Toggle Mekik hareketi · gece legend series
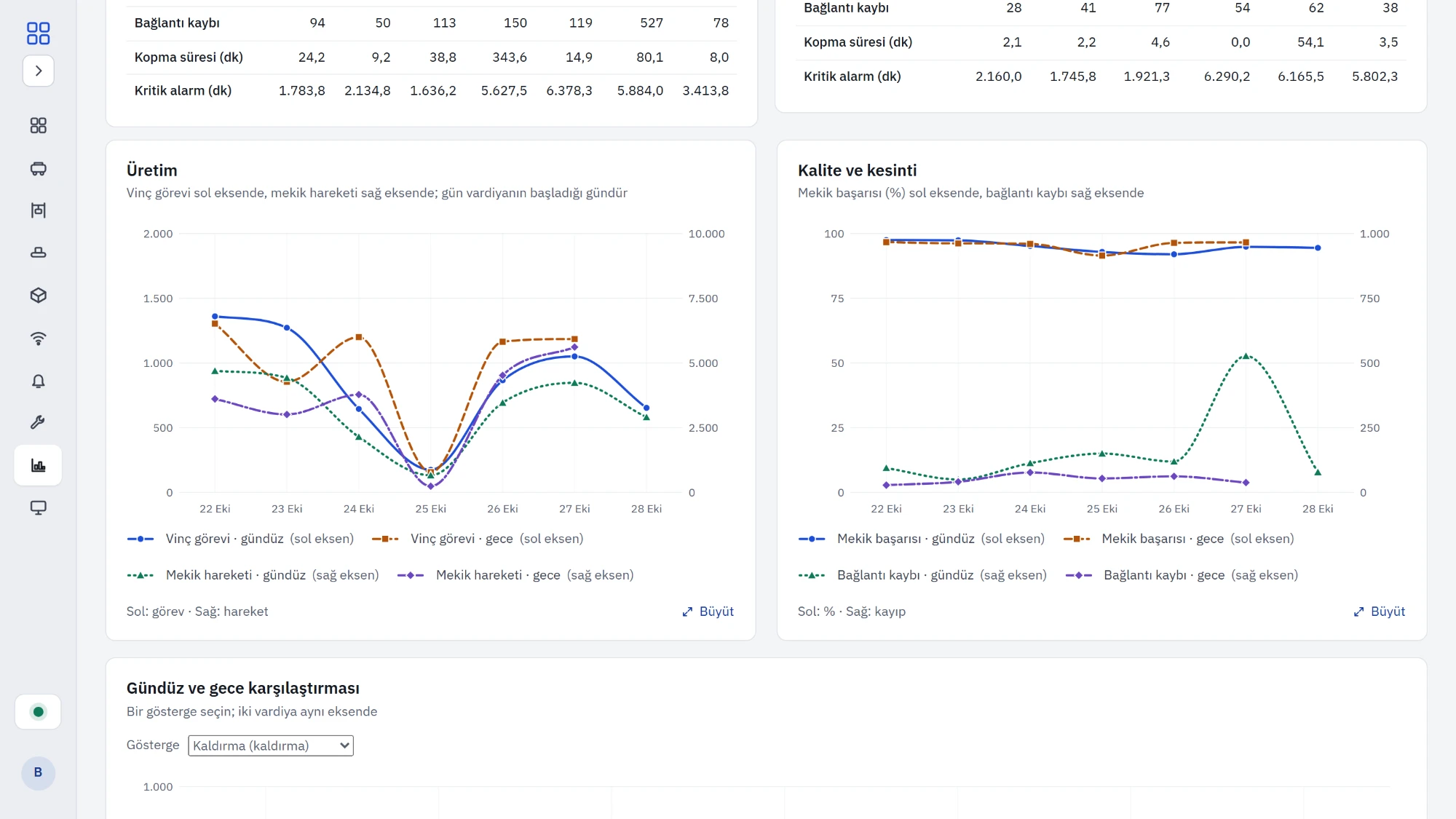Image resolution: width=1456 pixels, height=819 pixels. pos(515,575)
